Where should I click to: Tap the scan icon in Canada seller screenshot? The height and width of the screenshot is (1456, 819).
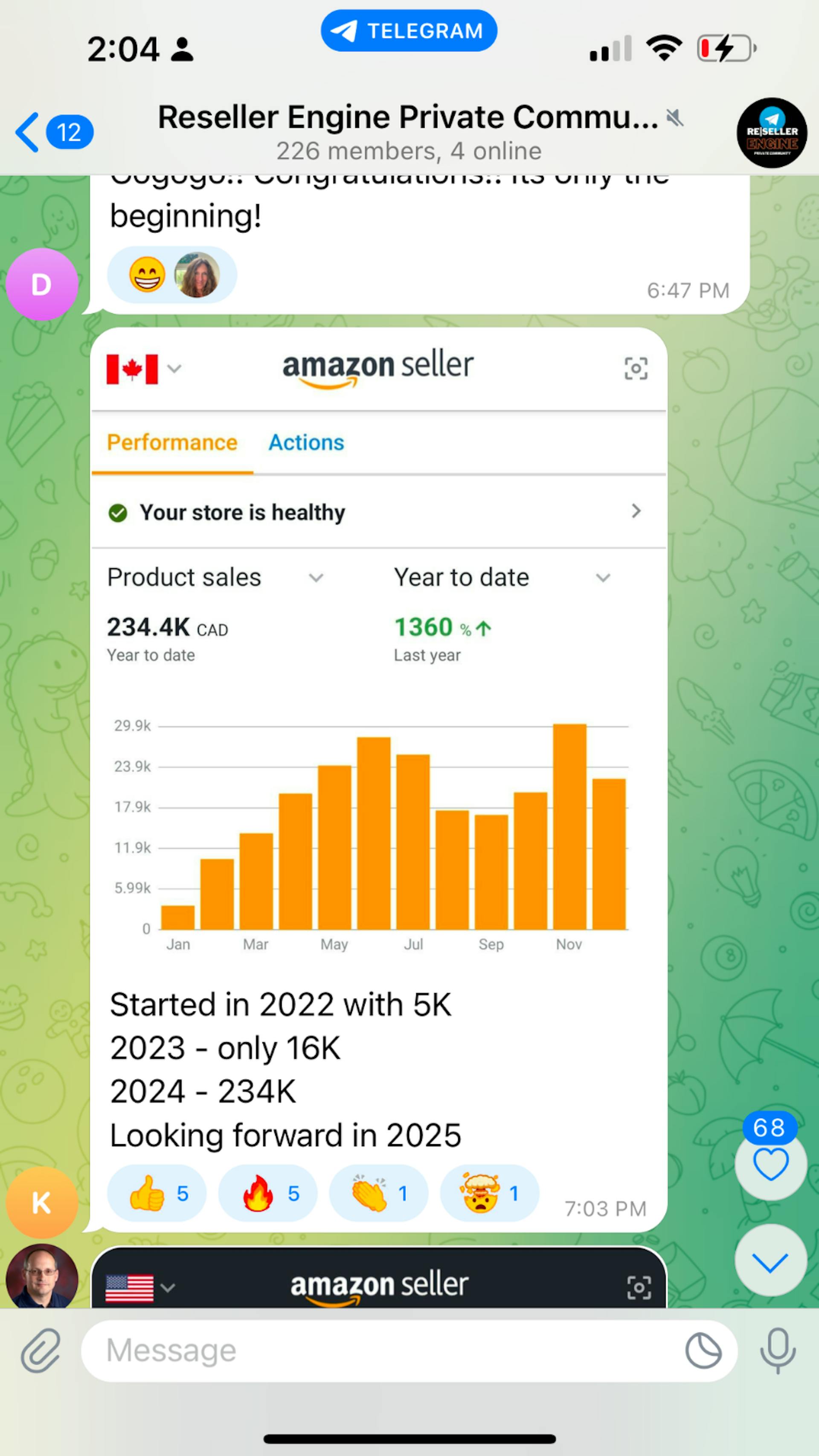coord(635,369)
